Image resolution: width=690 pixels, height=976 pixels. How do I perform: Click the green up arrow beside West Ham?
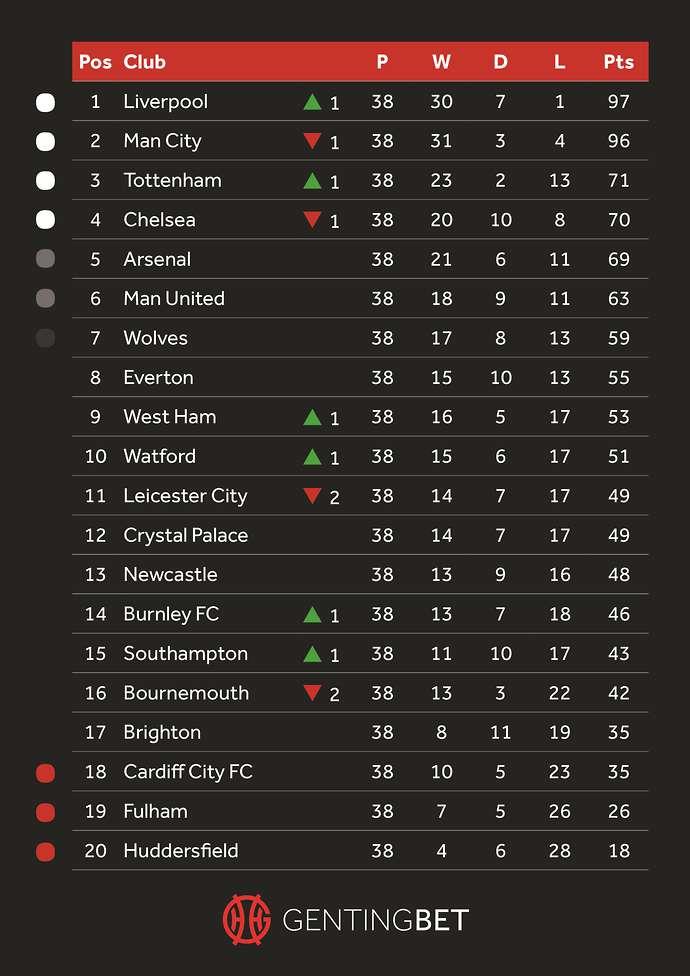(312, 417)
